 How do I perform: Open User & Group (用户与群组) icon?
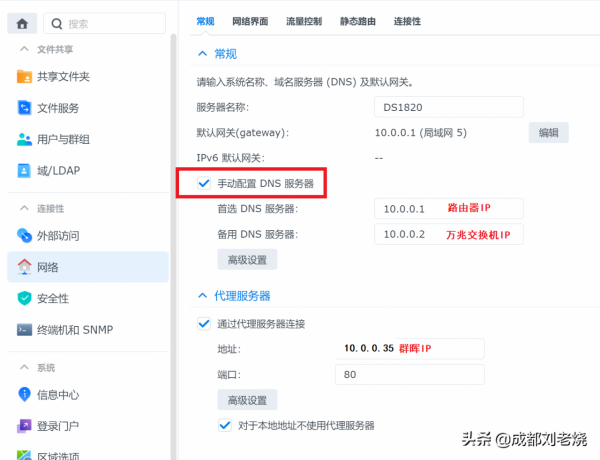pos(24,139)
